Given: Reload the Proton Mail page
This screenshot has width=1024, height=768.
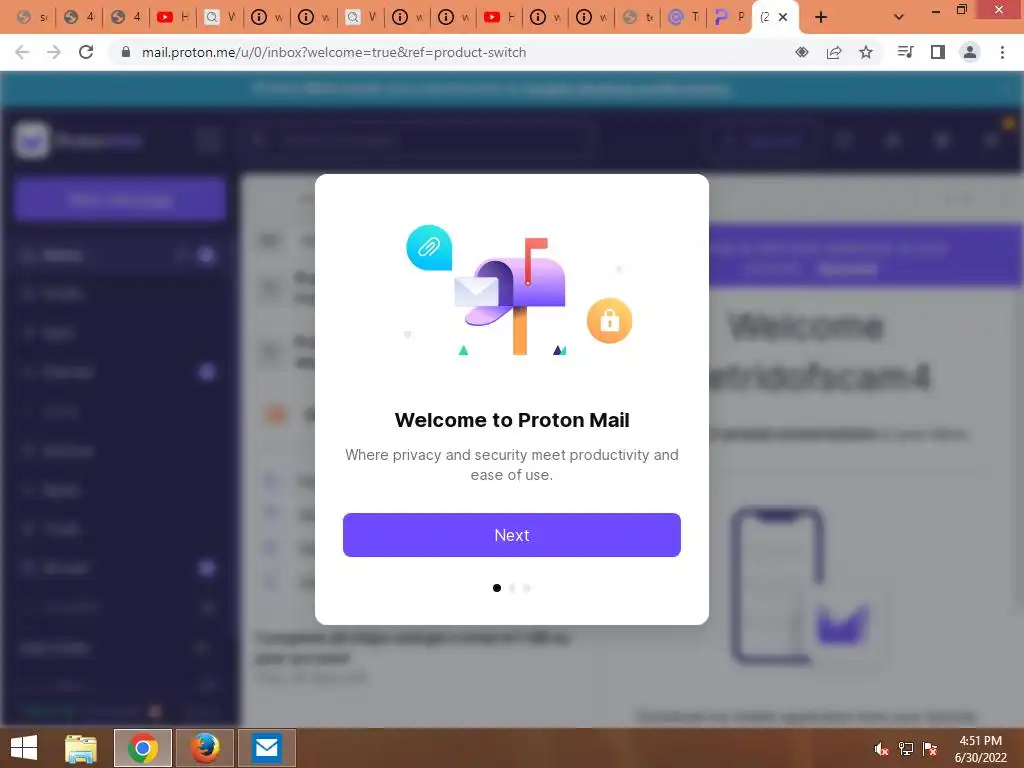Looking at the screenshot, I should point(86,52).
